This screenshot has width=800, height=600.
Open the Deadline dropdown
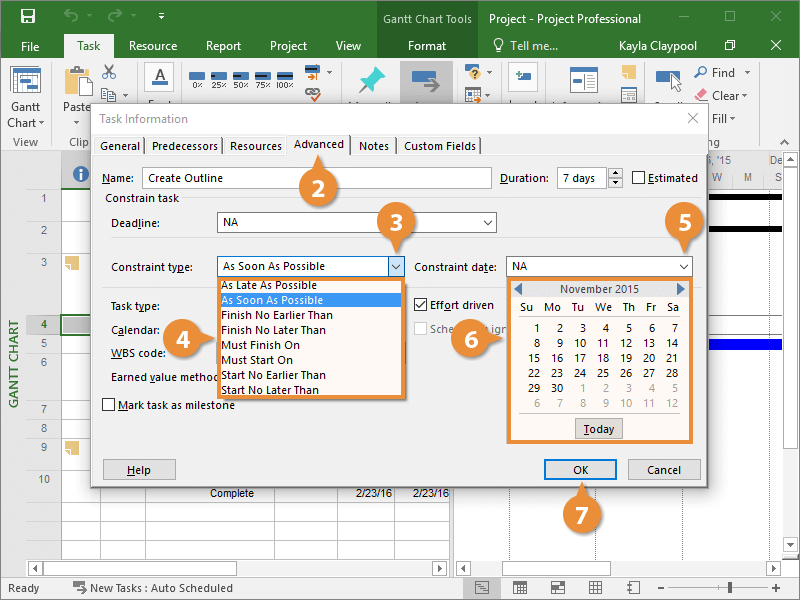[487, 223]
